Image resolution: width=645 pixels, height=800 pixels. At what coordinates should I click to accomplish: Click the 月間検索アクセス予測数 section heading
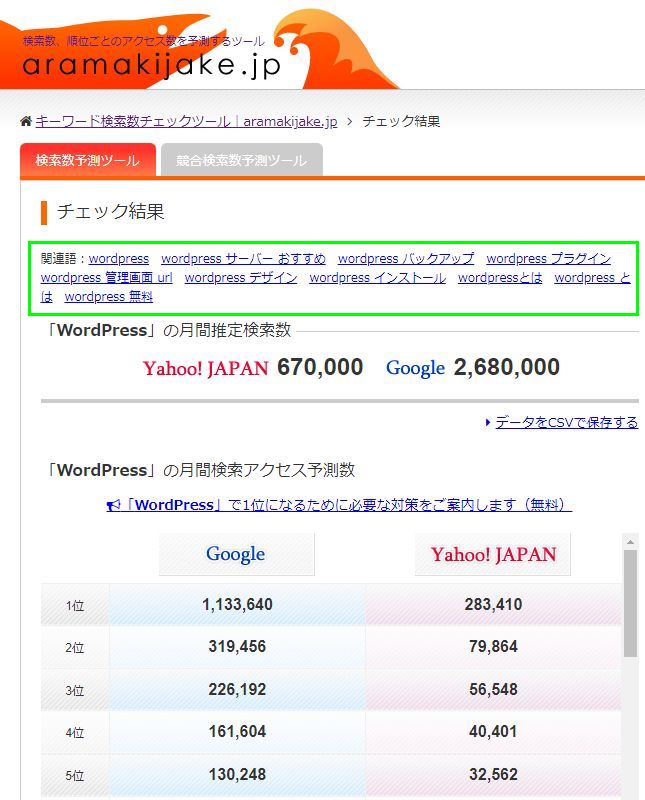tap(200, 470)
